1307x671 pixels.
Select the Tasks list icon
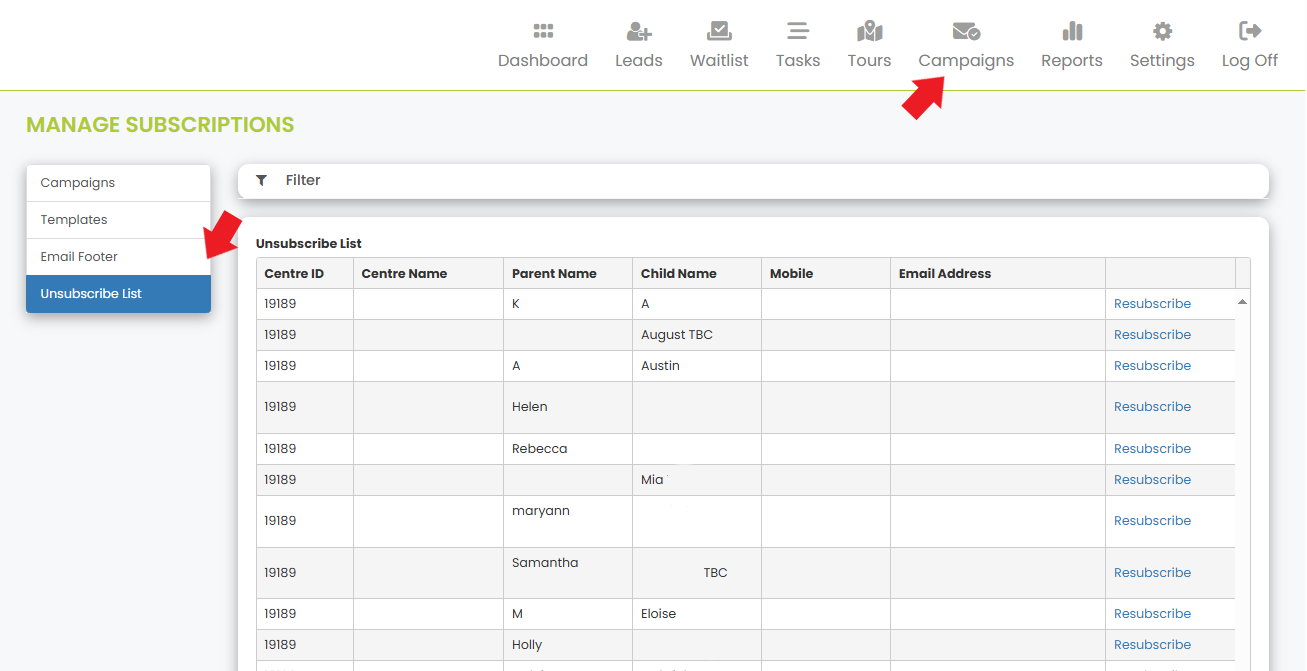coord(797,31)
